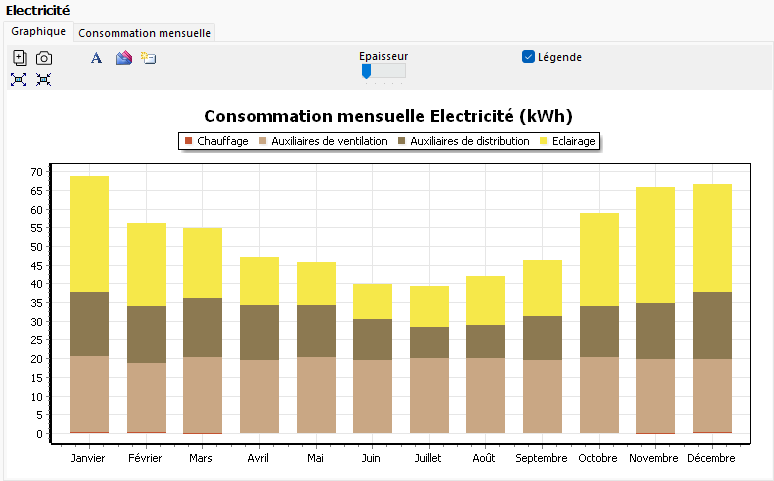Click the Chauffage legend label
The image size is (774, 481).
(223, 141)
